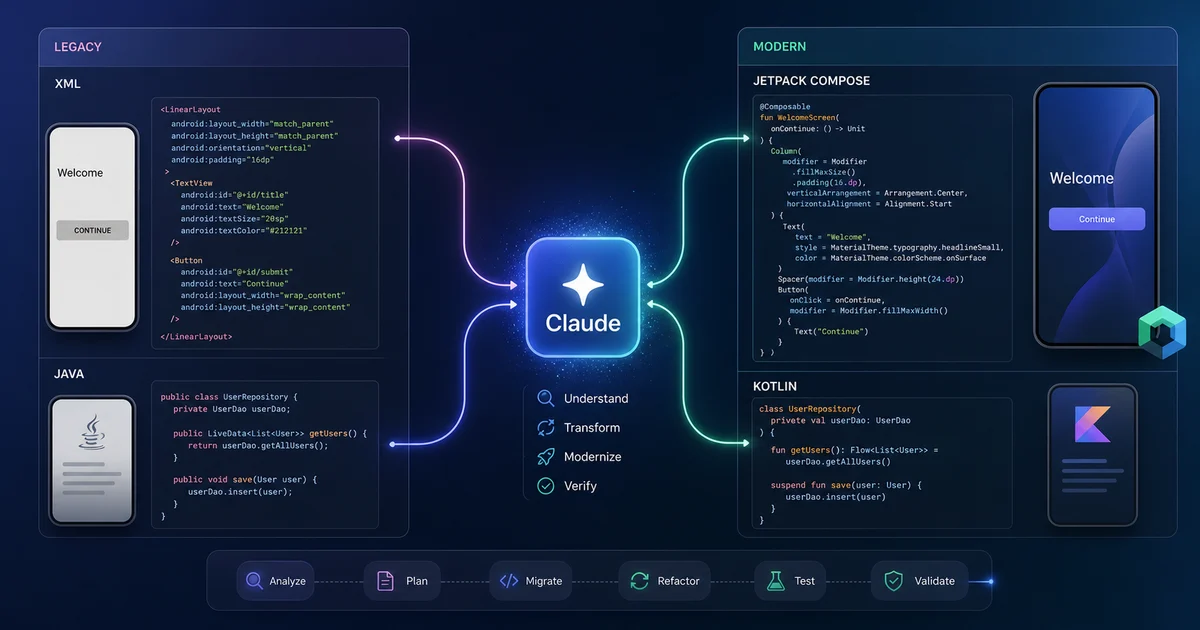Viewport: 1200px width, 630px height.
Task: Click "return userDao.getAllUsers();" line
Action: click(x=258, y=446)
